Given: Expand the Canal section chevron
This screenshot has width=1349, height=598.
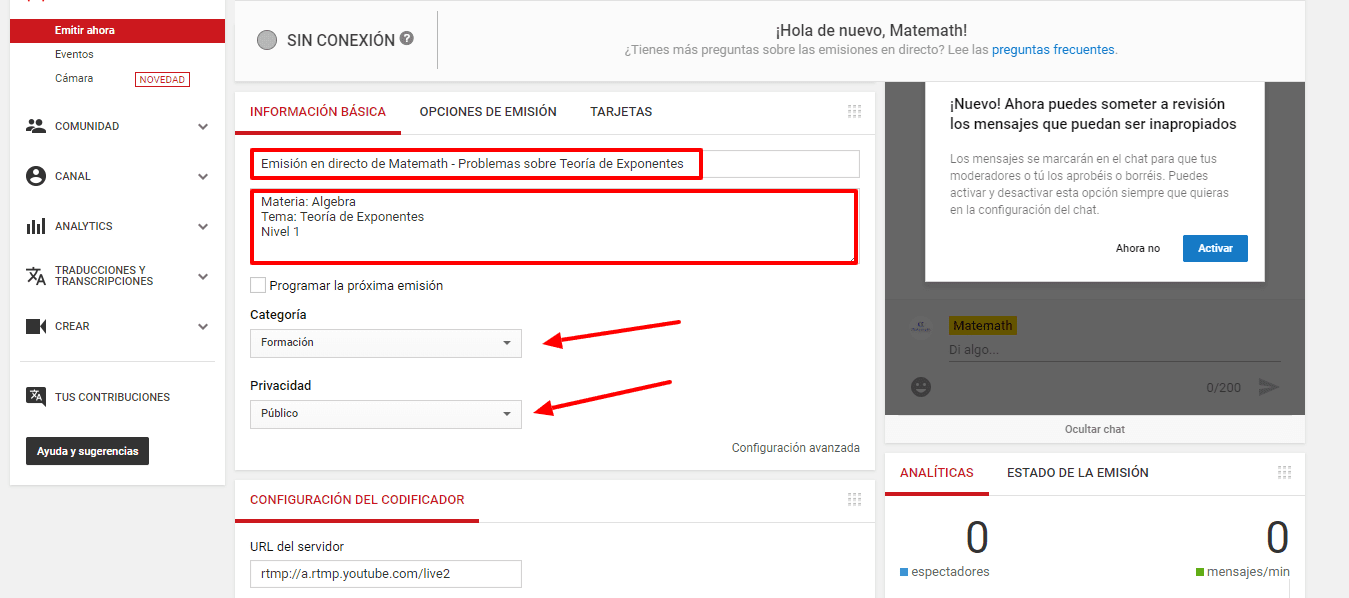Looking at the screenshot, I should point(203,177).
